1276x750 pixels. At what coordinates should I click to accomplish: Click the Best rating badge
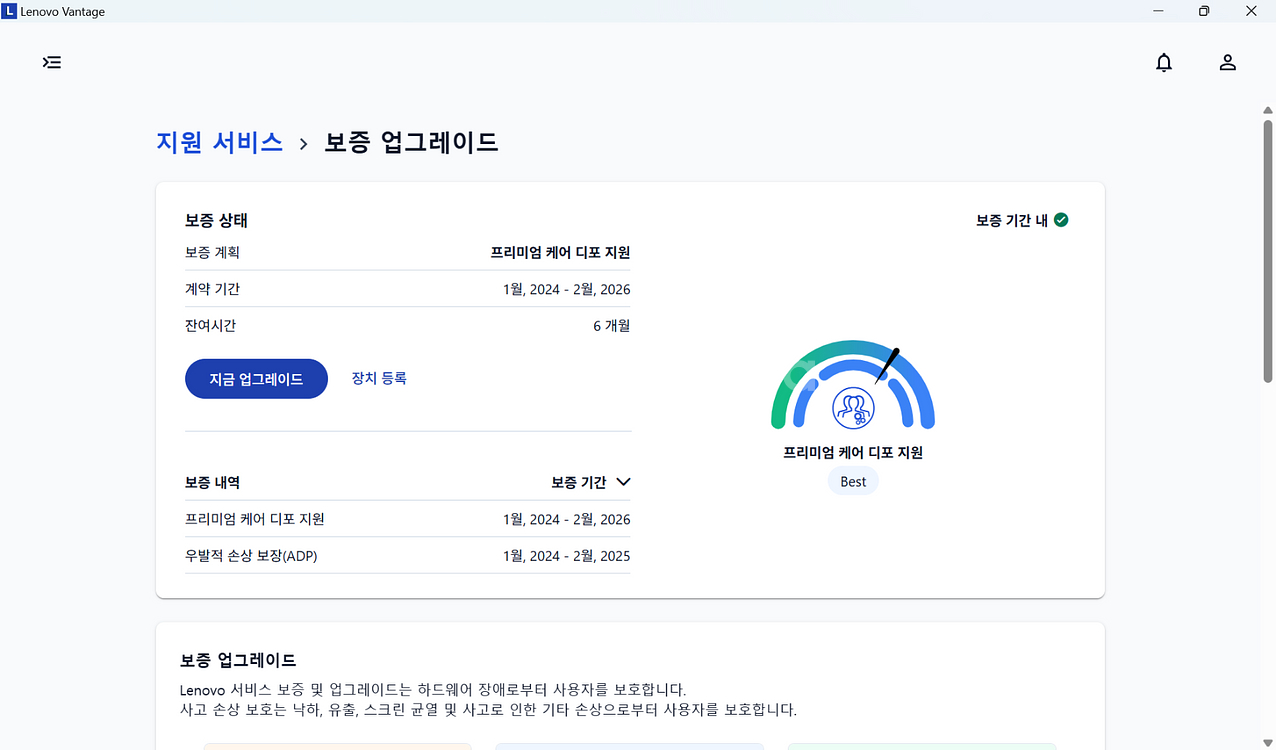853,482
